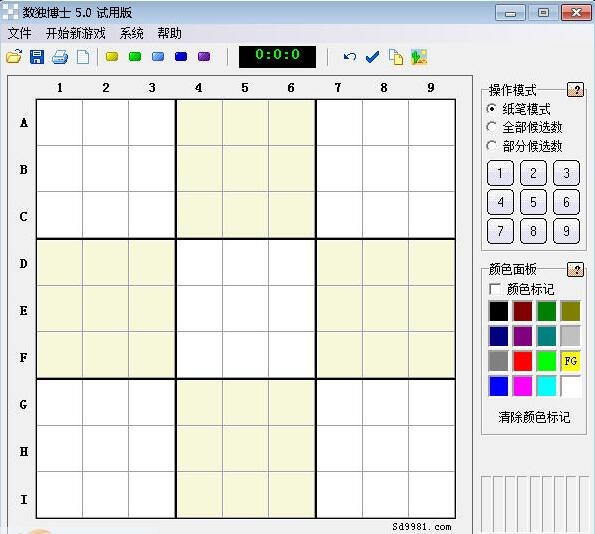Check the solution with the blue checkmark
Viewport: 595px width, 534px height.
[x=372, y=57]
